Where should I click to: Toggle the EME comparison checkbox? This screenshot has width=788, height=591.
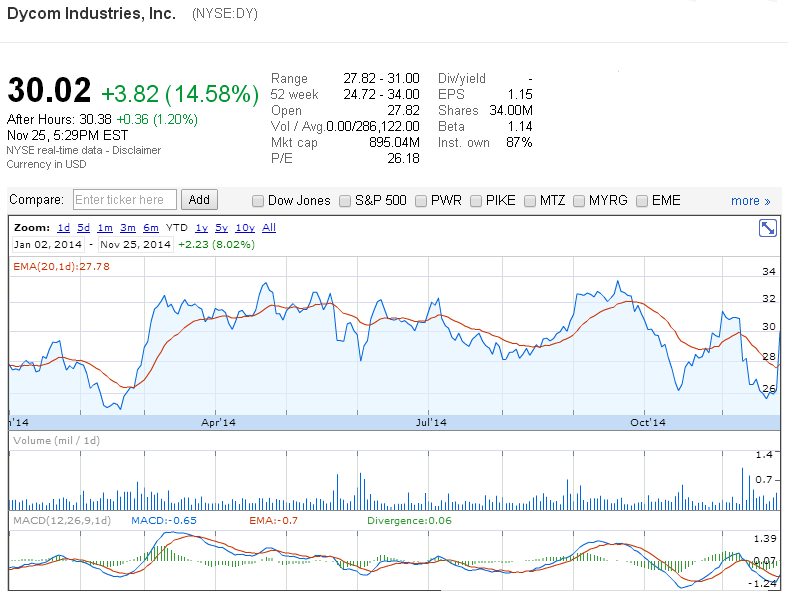[x=642, y=201]
